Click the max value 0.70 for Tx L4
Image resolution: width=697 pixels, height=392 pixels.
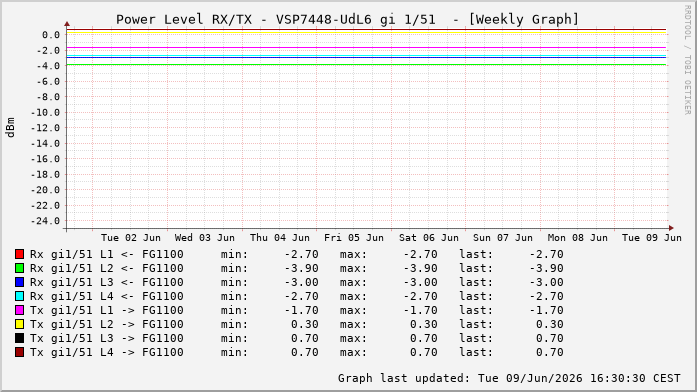pyautogui.click(x=424, y=352)
